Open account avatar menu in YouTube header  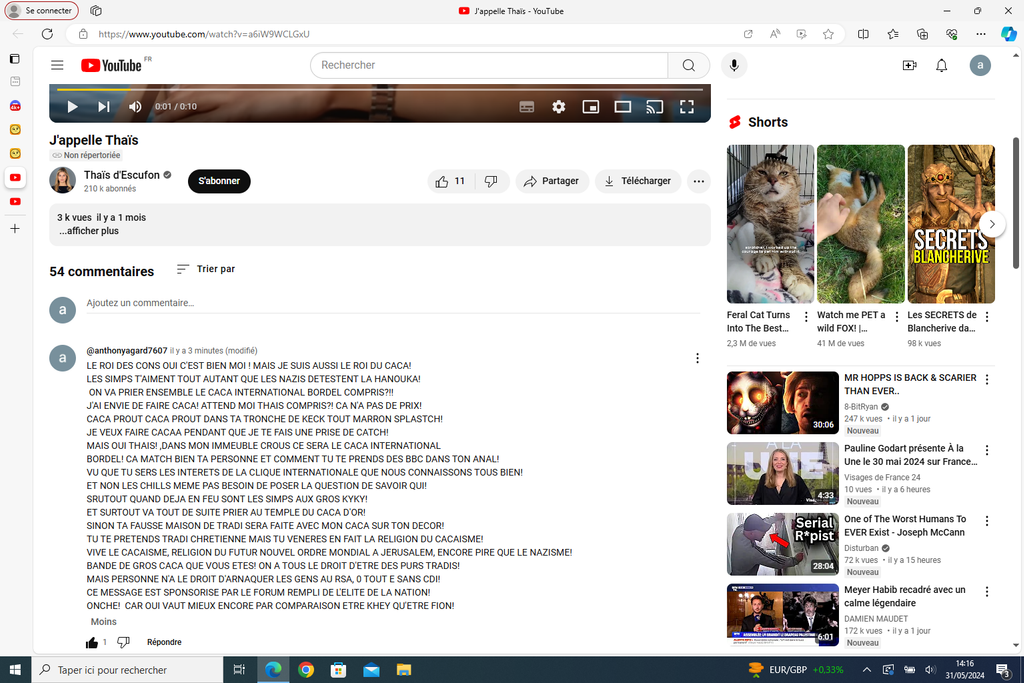[x=980, y=65]
